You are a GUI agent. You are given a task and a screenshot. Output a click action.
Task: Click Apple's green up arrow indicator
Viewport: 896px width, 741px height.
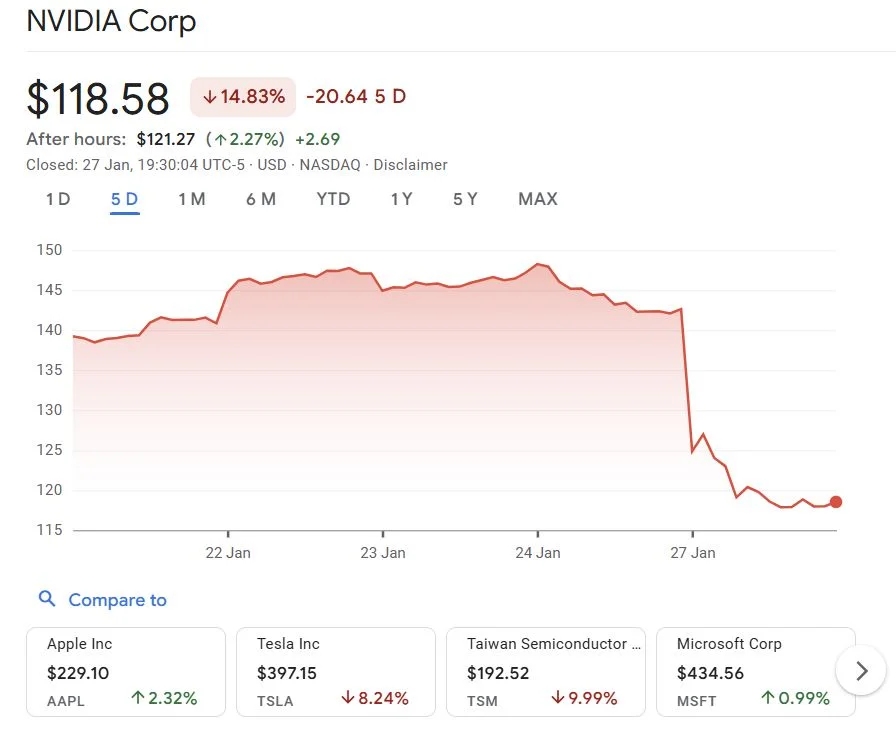click(137, 698)
